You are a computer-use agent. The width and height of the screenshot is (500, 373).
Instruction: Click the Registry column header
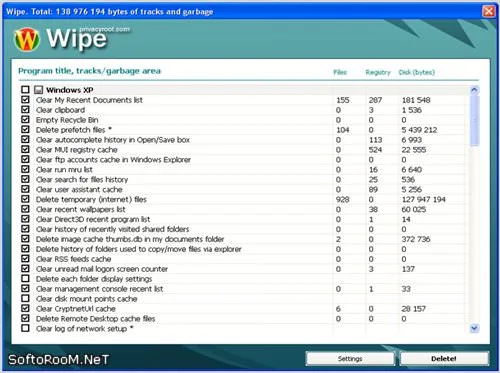coord(378,72)
